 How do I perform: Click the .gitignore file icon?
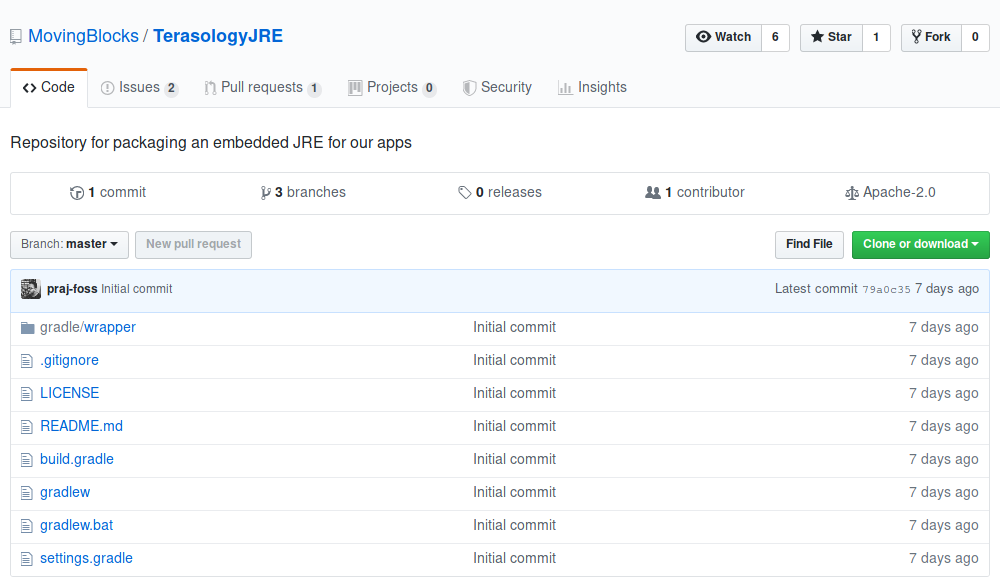coord(27,361)
